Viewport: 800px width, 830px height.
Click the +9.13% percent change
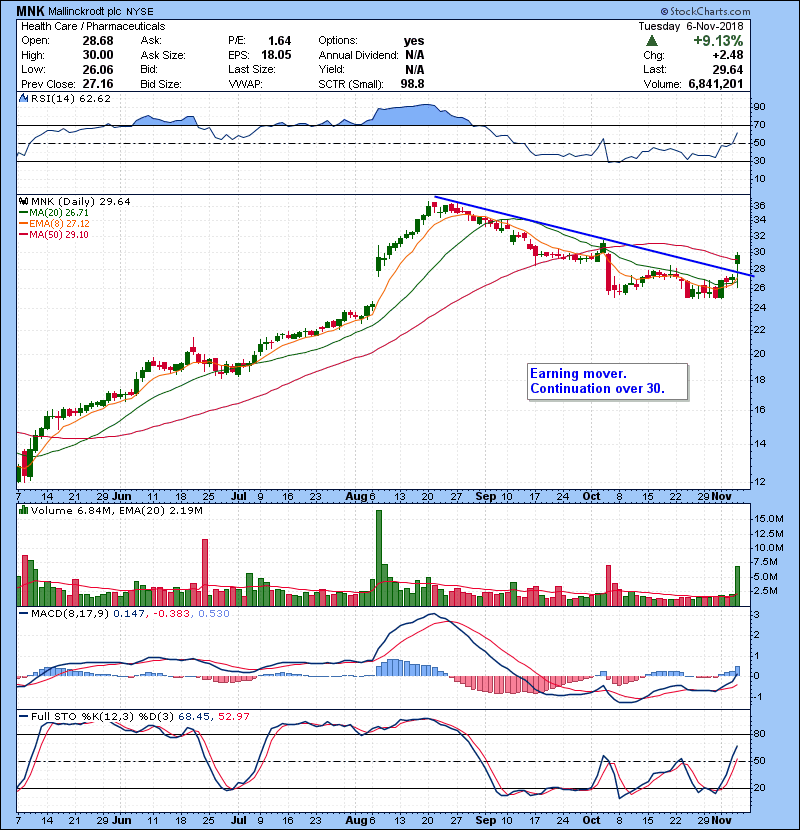718,41
